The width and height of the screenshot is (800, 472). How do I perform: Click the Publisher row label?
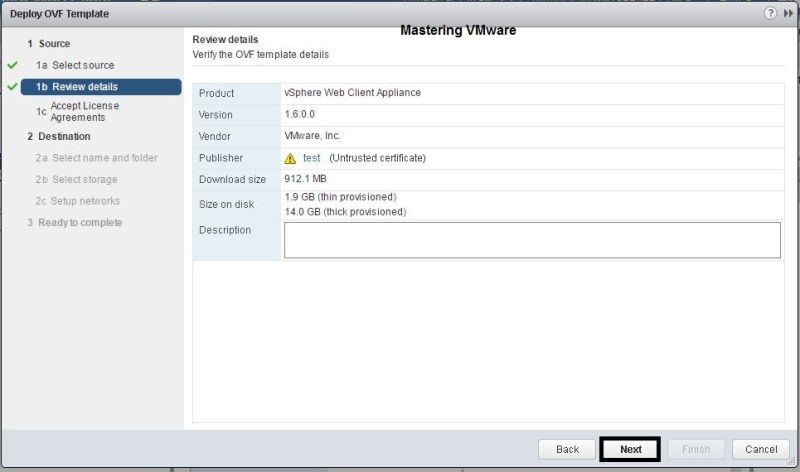(x=221, y=158)
